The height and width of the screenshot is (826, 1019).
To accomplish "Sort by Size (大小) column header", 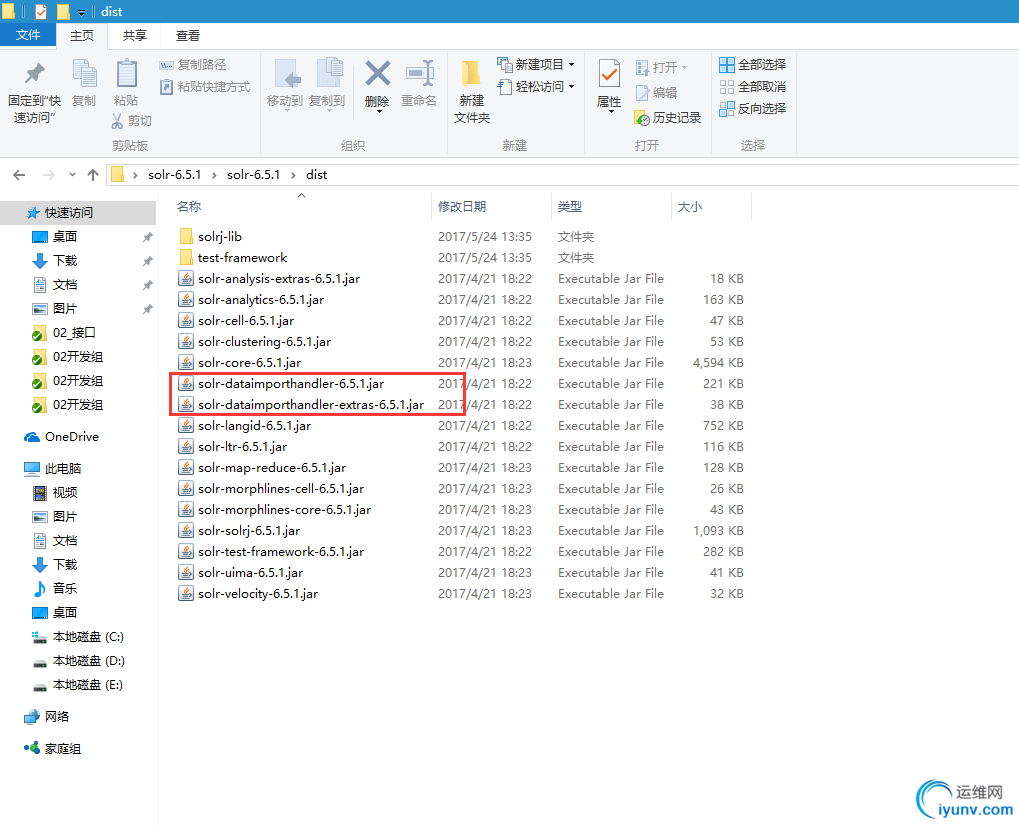I will click(x=690, y=207).
